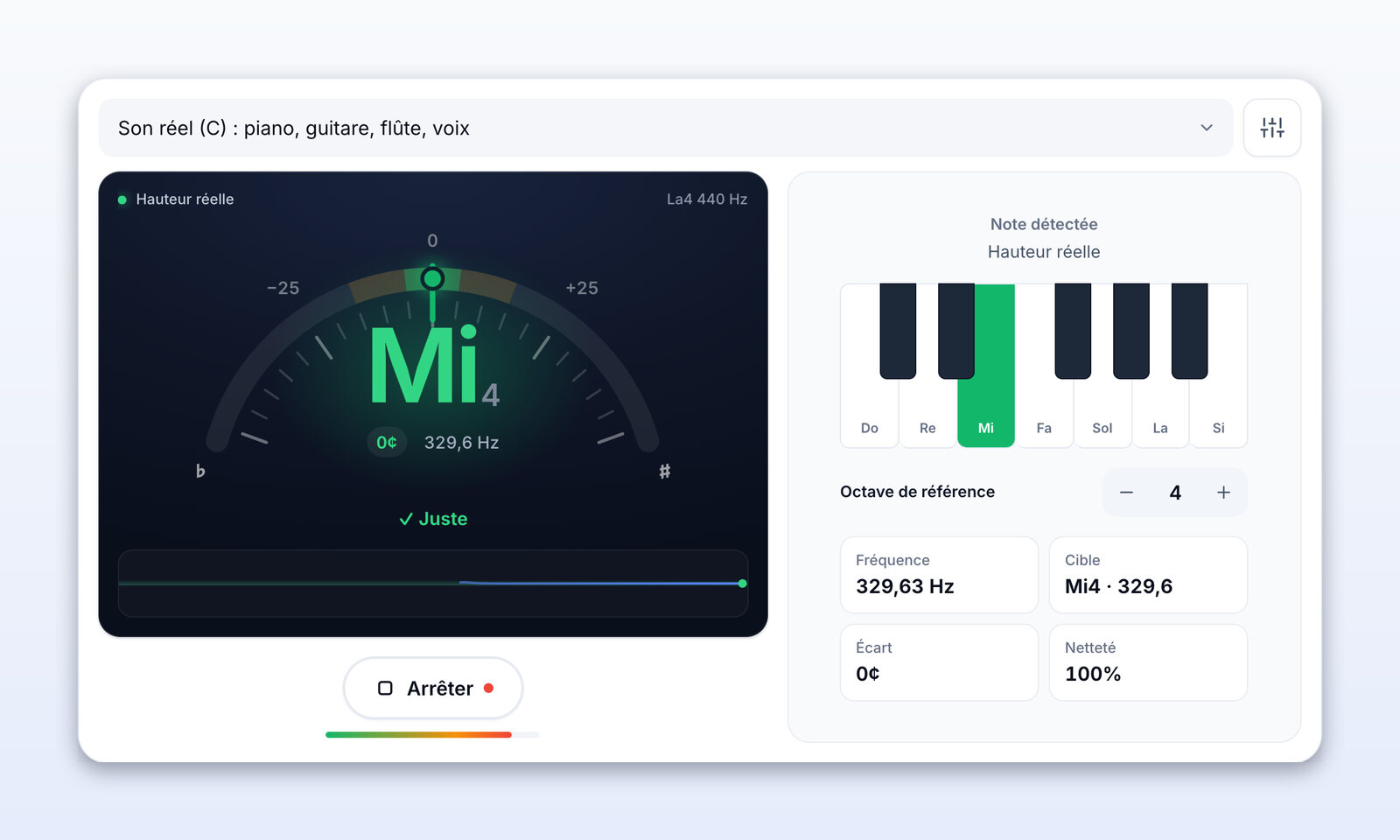
Task: Decrease the reference octave with minus
Action: click(x=1126, y=493)
